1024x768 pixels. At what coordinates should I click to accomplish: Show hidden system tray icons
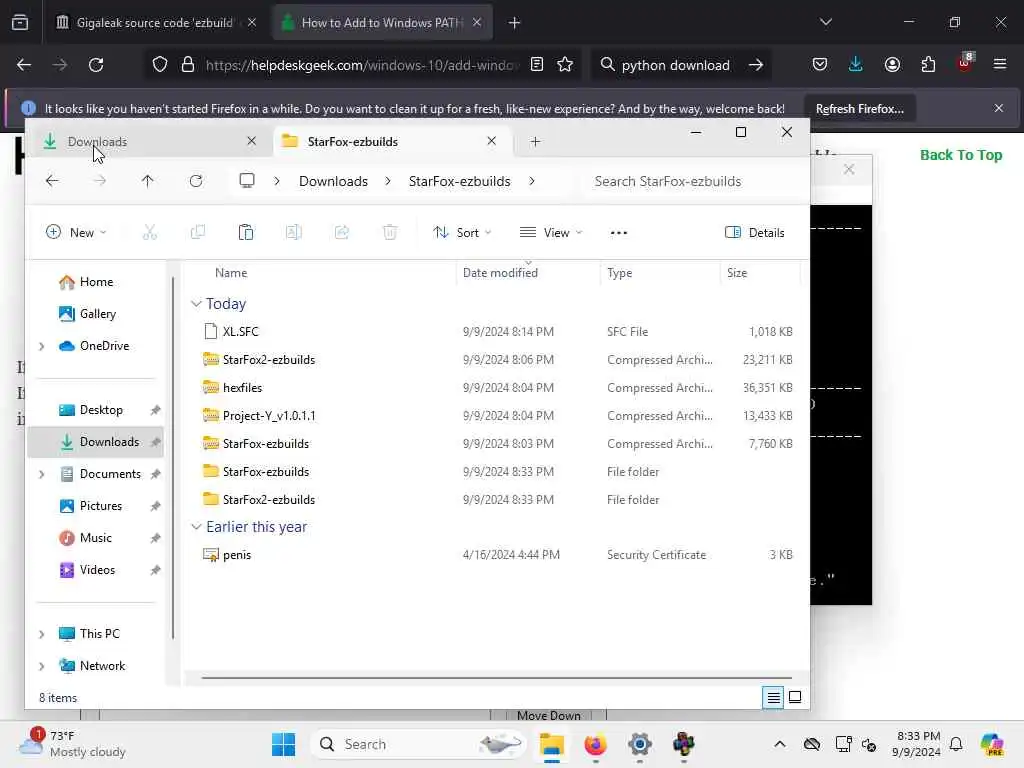(780, 744)
